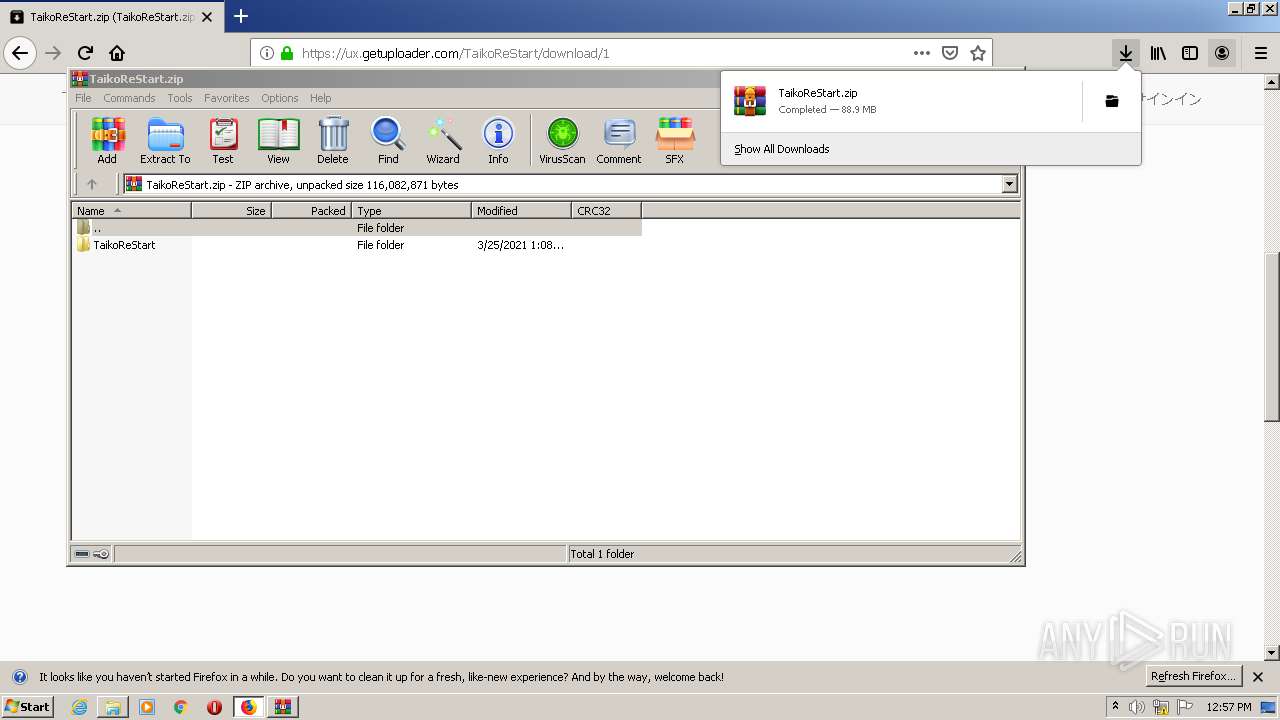Open a new Firefox tab
The width and height of the screenshot is (1280, 720).
[x=241, y=16]
